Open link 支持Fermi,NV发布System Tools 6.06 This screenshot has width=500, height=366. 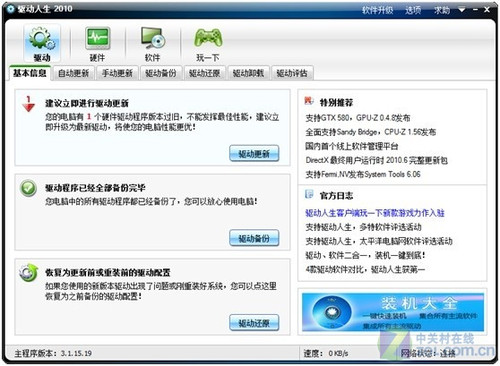pos(363,174)
